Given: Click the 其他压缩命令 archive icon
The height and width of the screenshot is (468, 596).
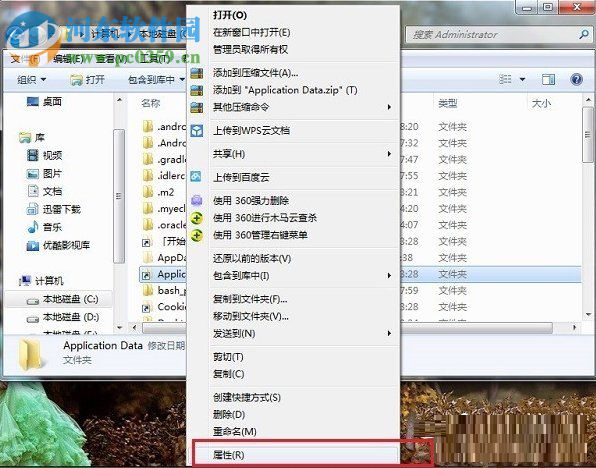Looking at the screenshot, I should coord(197,107).
